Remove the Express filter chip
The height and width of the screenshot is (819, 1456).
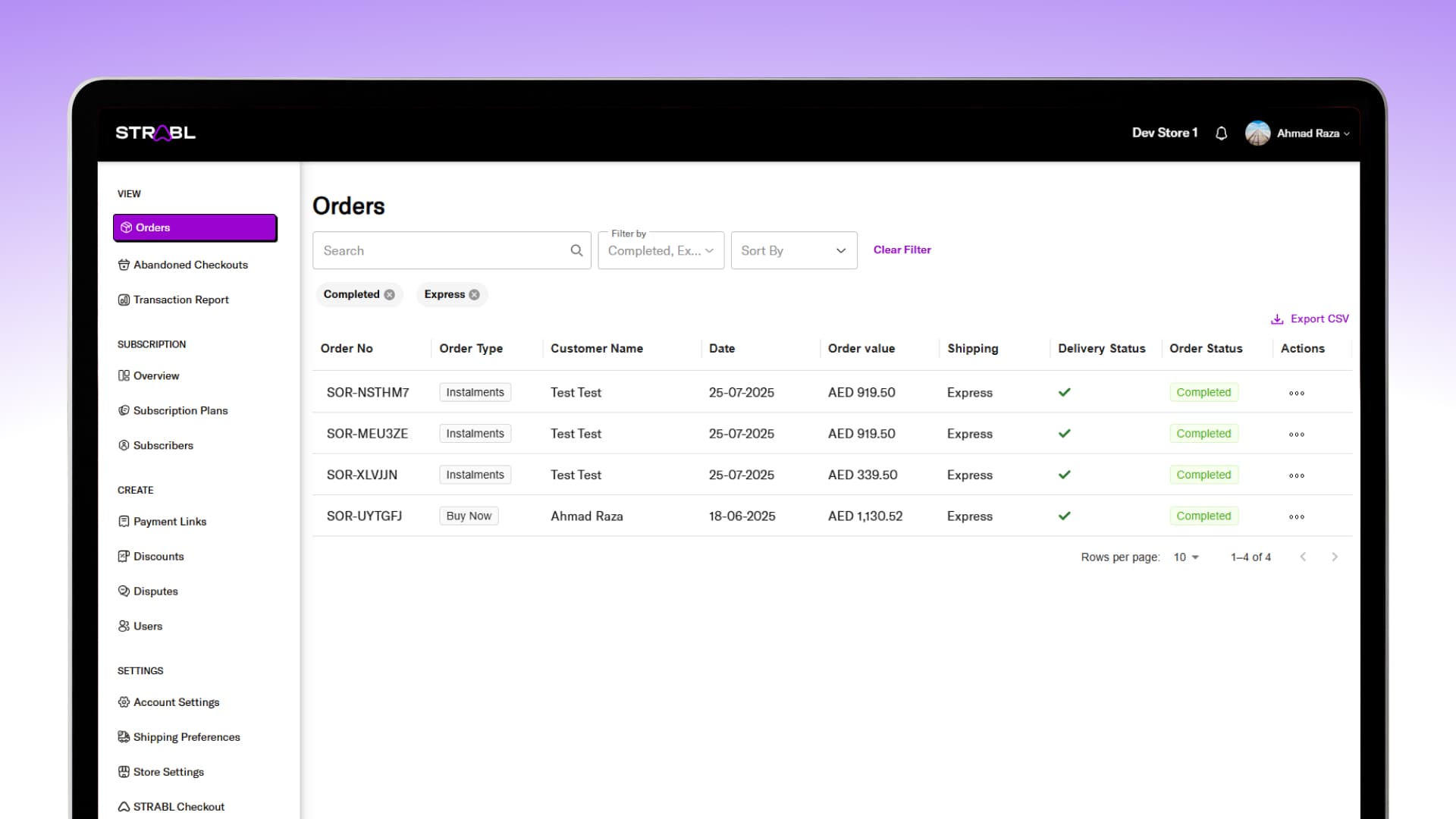(474, 295)
